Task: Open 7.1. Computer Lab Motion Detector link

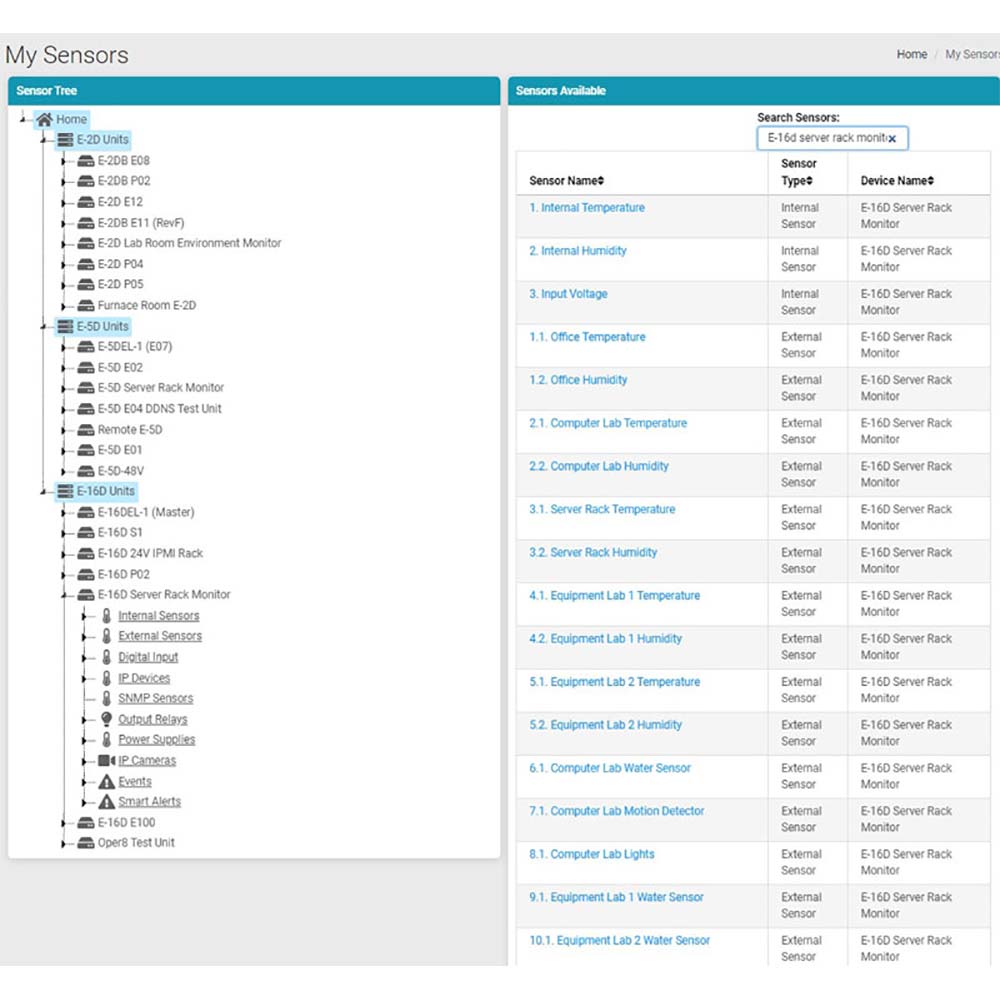Action: tap(616, 811)
